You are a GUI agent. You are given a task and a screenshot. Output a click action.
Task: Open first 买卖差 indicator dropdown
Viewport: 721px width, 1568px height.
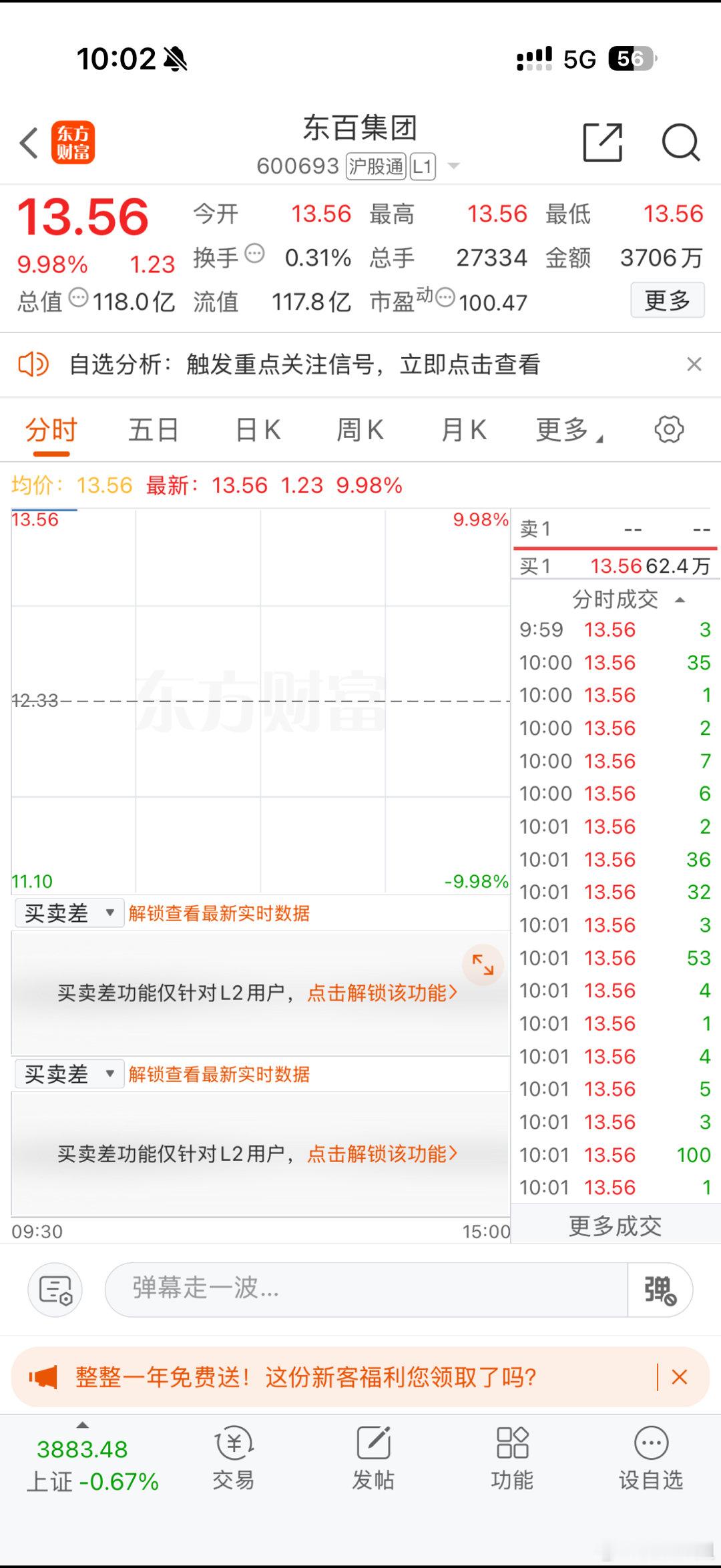(69, 912)
